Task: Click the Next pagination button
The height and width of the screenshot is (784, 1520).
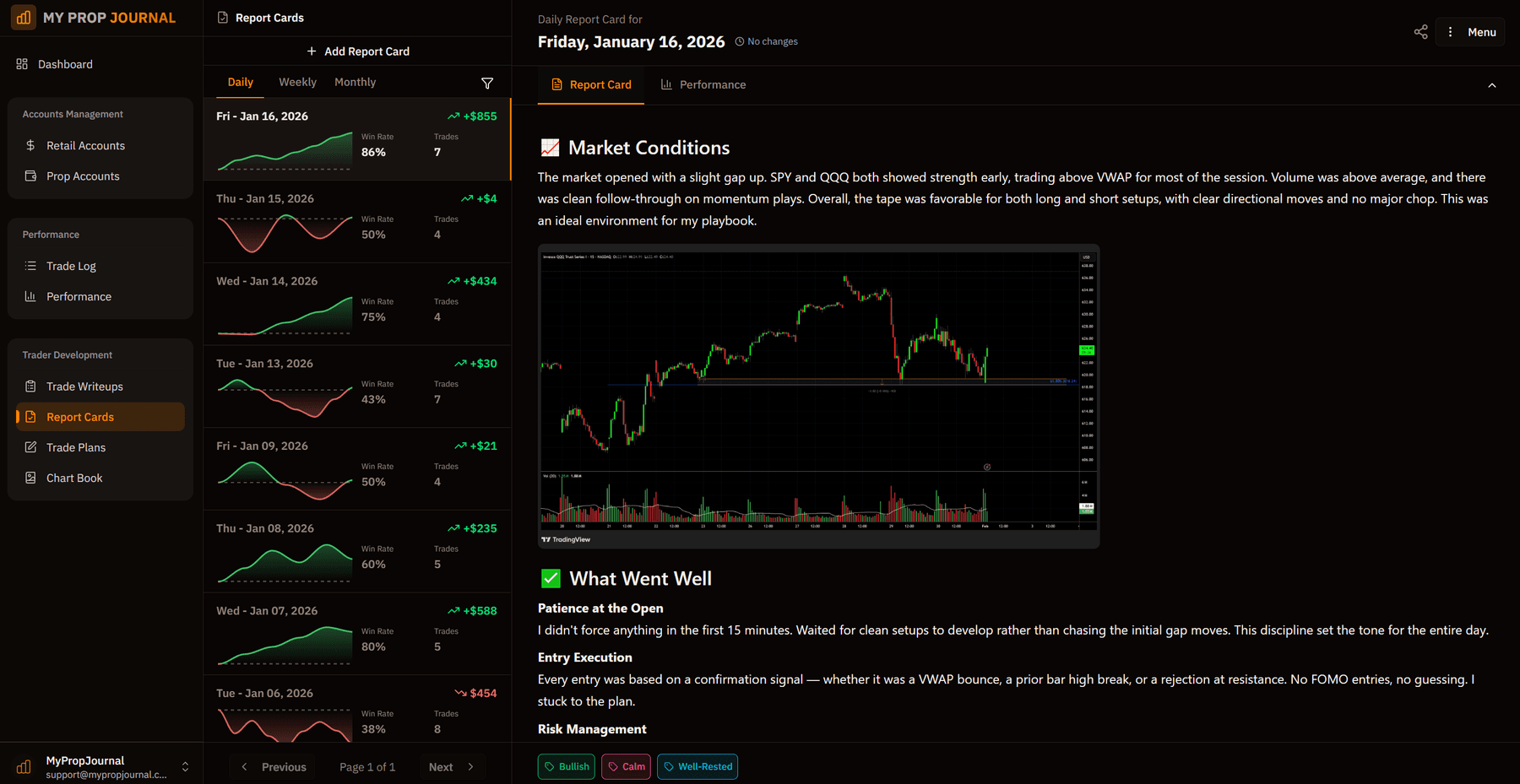Action: [x=452, y=766]
